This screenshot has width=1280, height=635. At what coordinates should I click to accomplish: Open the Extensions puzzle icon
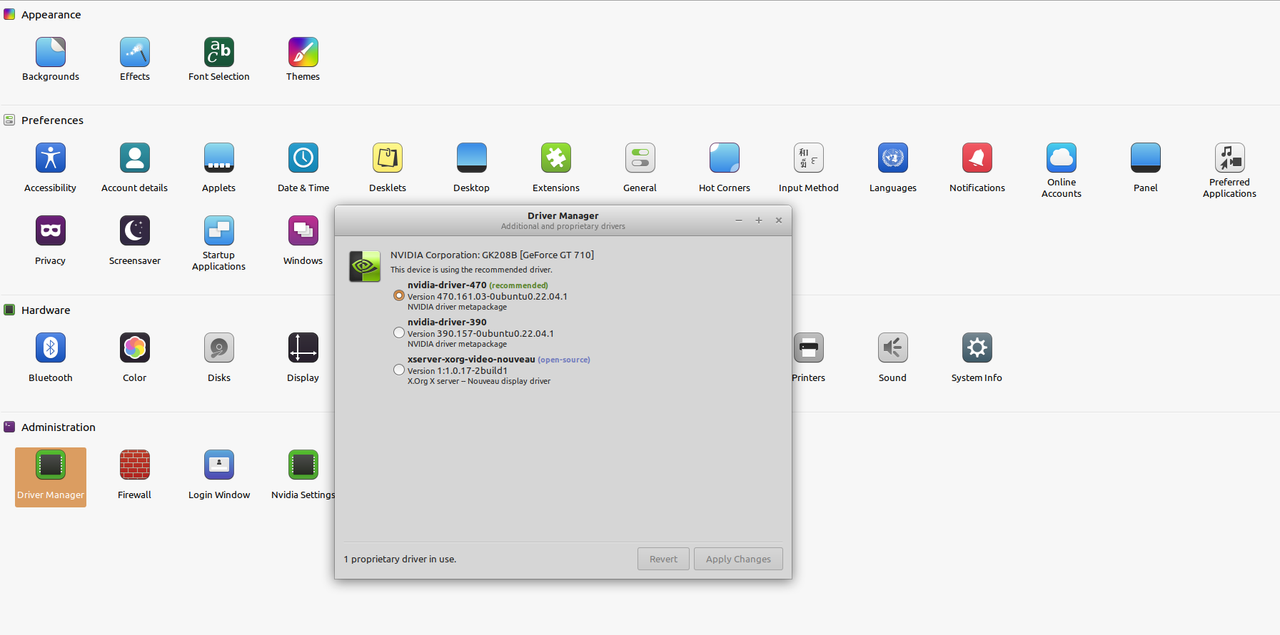556,158
